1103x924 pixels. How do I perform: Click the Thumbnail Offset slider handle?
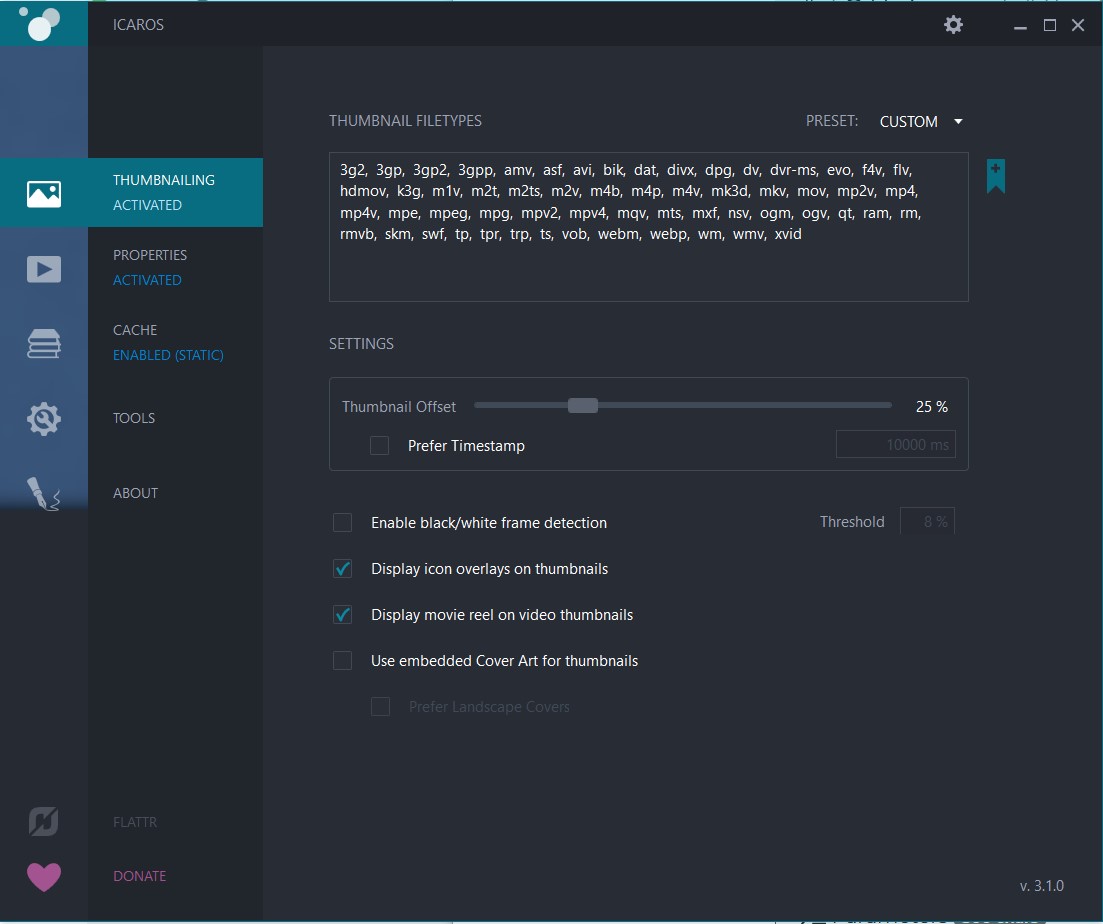pos(583,406)
